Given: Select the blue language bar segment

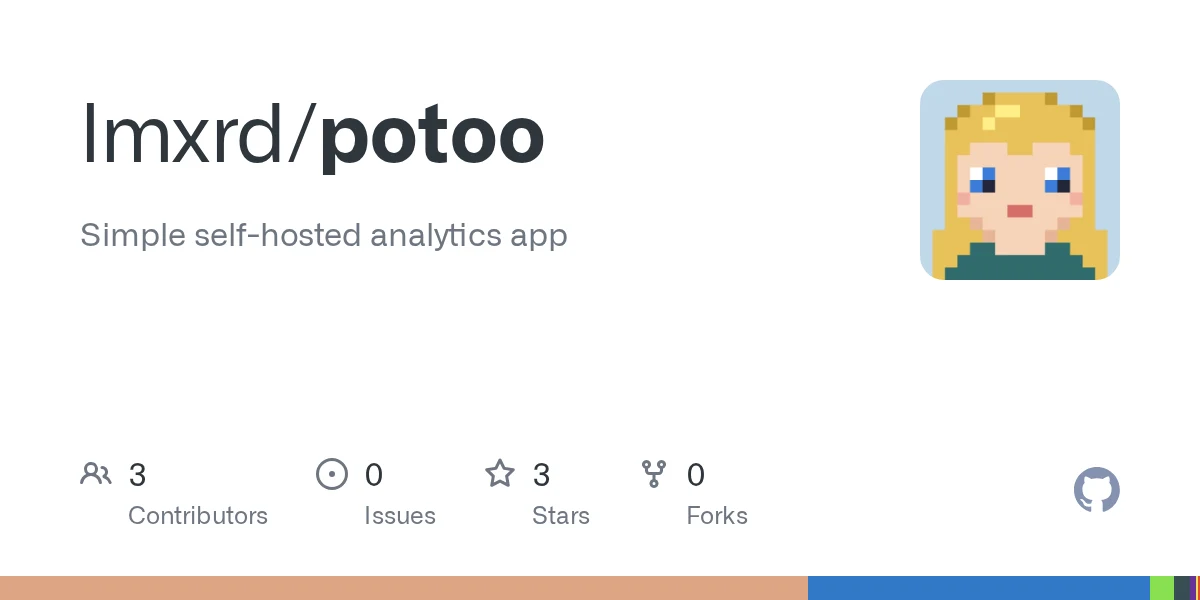Looking at the screenshot, I should 979,588.
